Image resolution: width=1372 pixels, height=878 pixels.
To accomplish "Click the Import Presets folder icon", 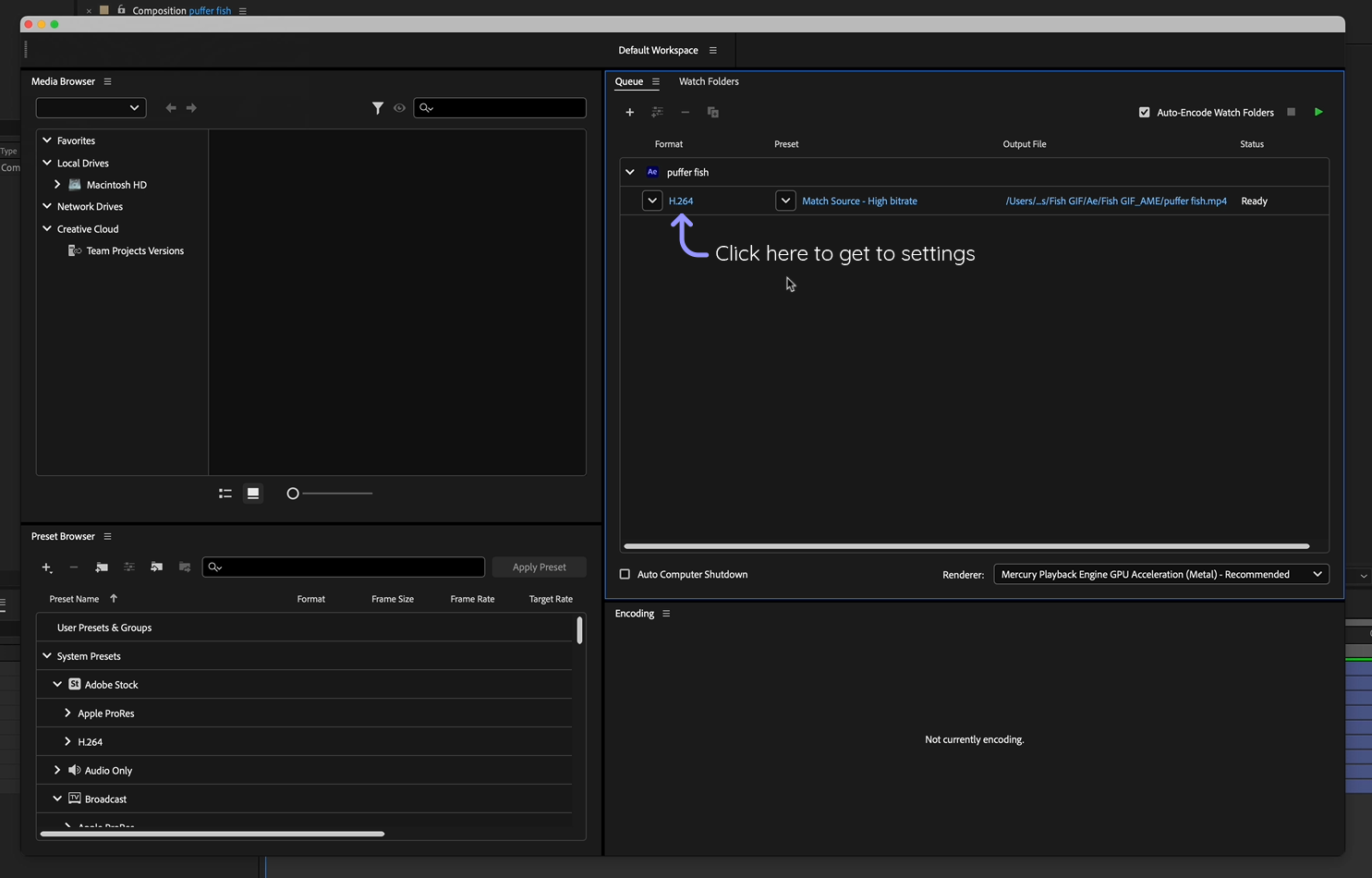I will click(156, 567).
